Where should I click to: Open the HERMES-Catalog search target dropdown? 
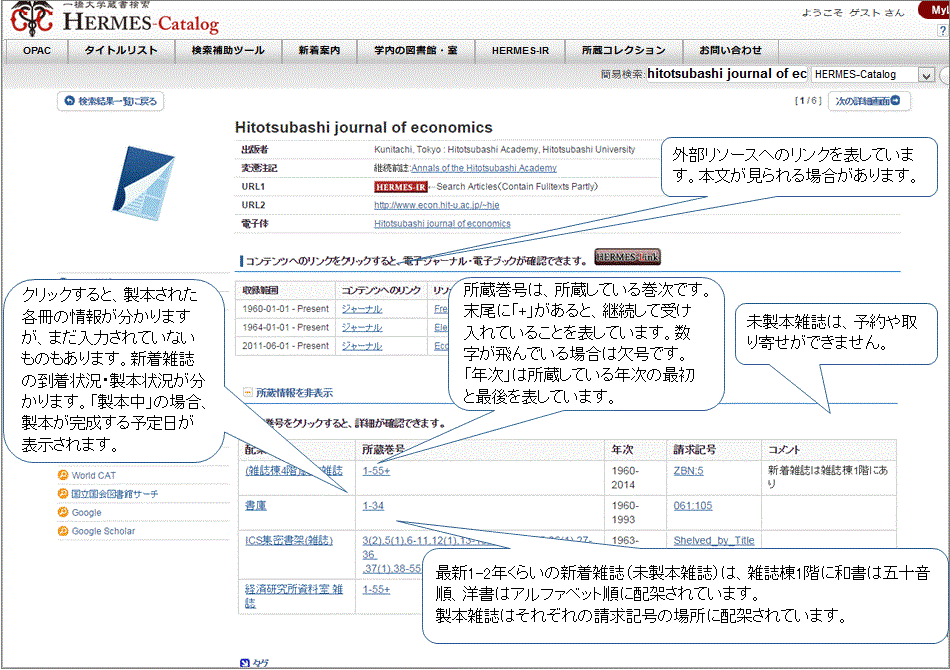tap(872, 75)
